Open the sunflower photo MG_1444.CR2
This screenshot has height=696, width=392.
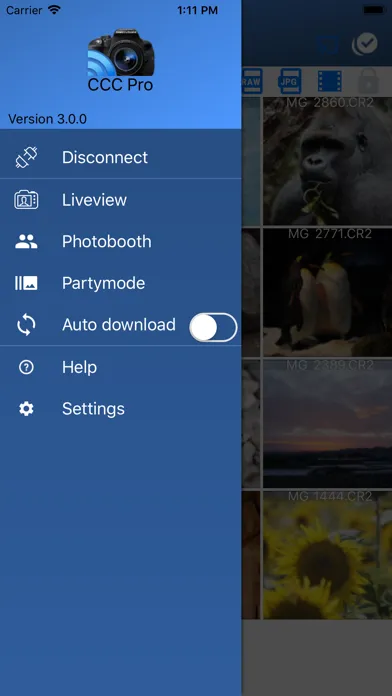click(x=328, y=555)
